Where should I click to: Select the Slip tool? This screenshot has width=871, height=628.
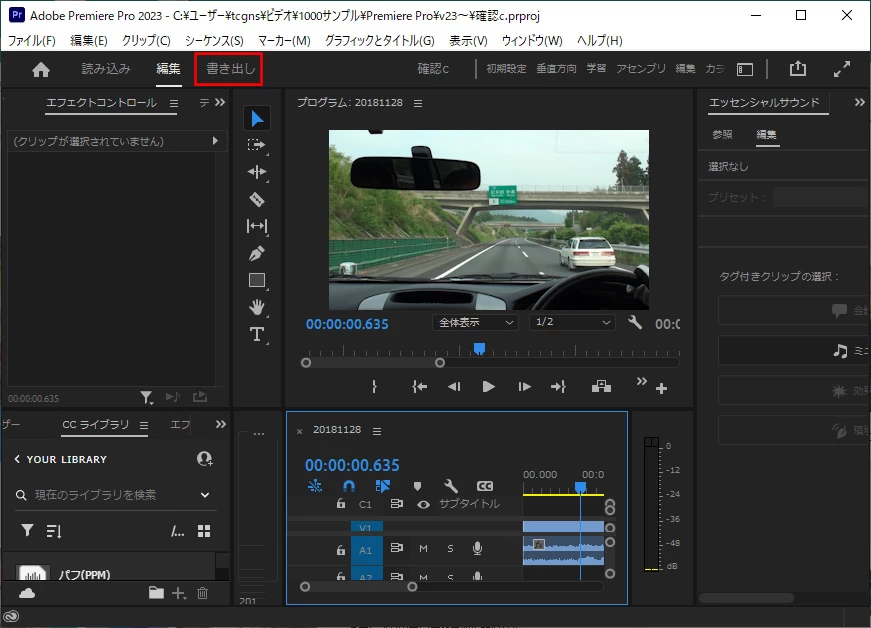pyautogui.click(x=257, y=226)
